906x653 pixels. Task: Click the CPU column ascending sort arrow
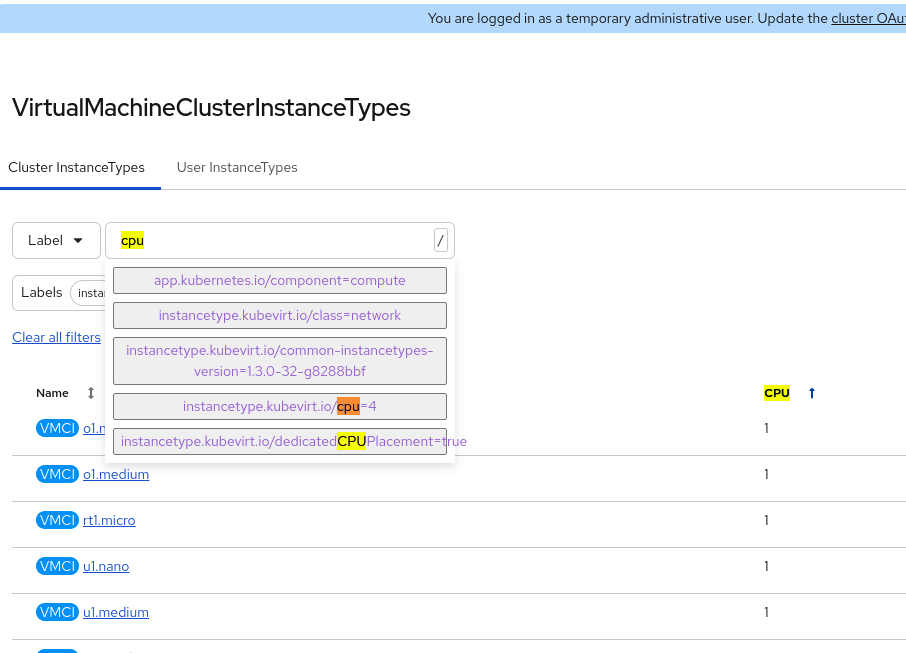812,393
